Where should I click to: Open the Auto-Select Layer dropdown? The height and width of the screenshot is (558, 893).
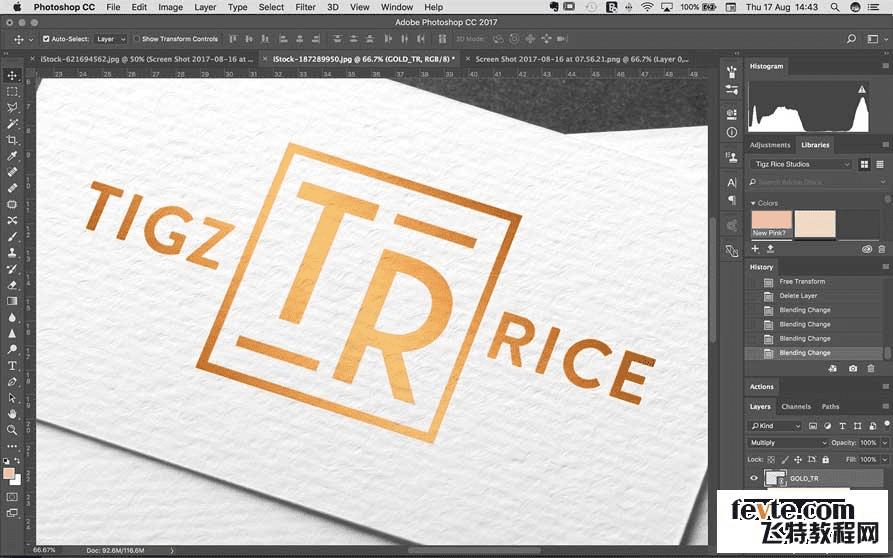[110, 39]
